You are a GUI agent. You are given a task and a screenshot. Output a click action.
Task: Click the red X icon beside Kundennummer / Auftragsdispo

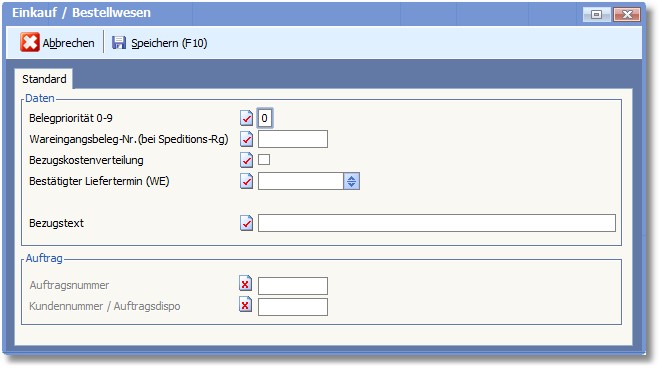pos(246,305)
